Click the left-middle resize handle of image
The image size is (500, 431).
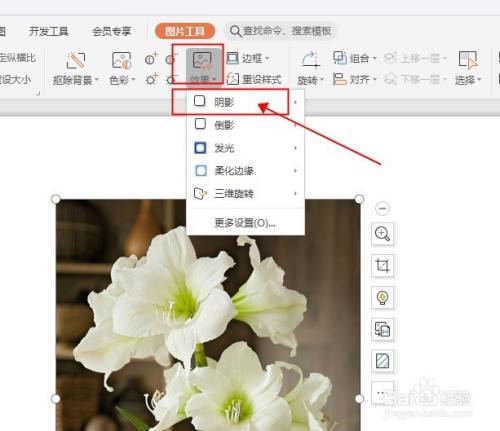coord(56,398)
